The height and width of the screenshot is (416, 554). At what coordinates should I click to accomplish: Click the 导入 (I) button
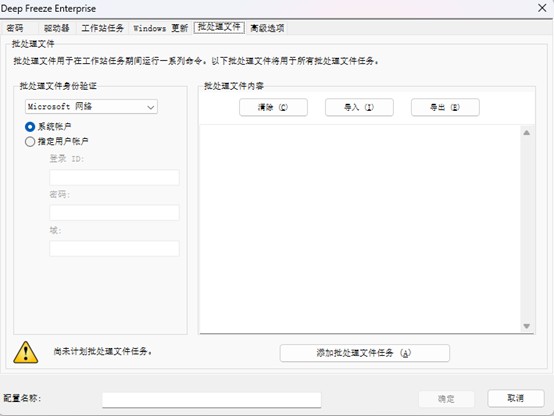point(359,107)
